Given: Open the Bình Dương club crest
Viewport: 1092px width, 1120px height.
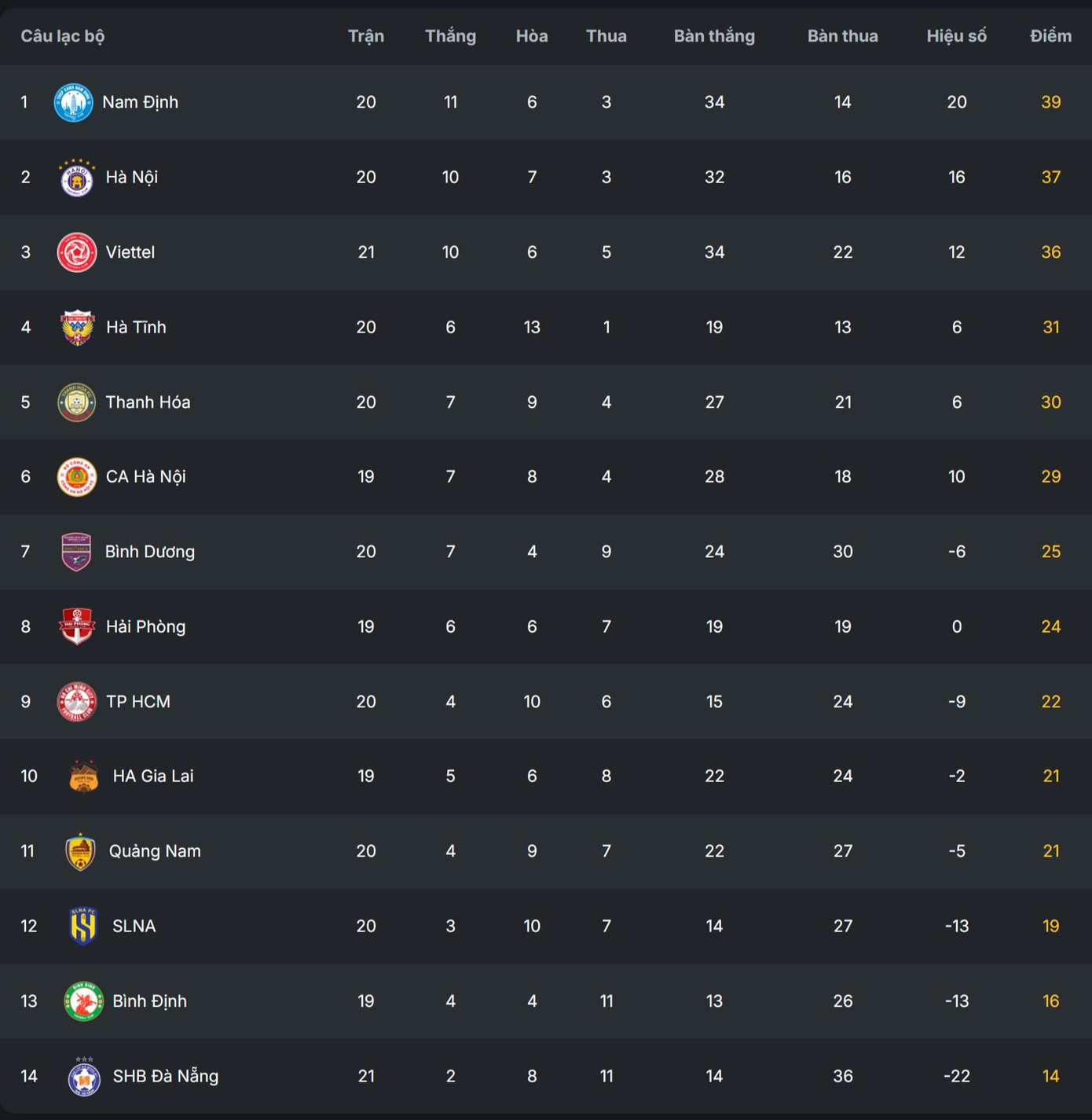Looking at the screenshot, I should (x=77, y=552).
